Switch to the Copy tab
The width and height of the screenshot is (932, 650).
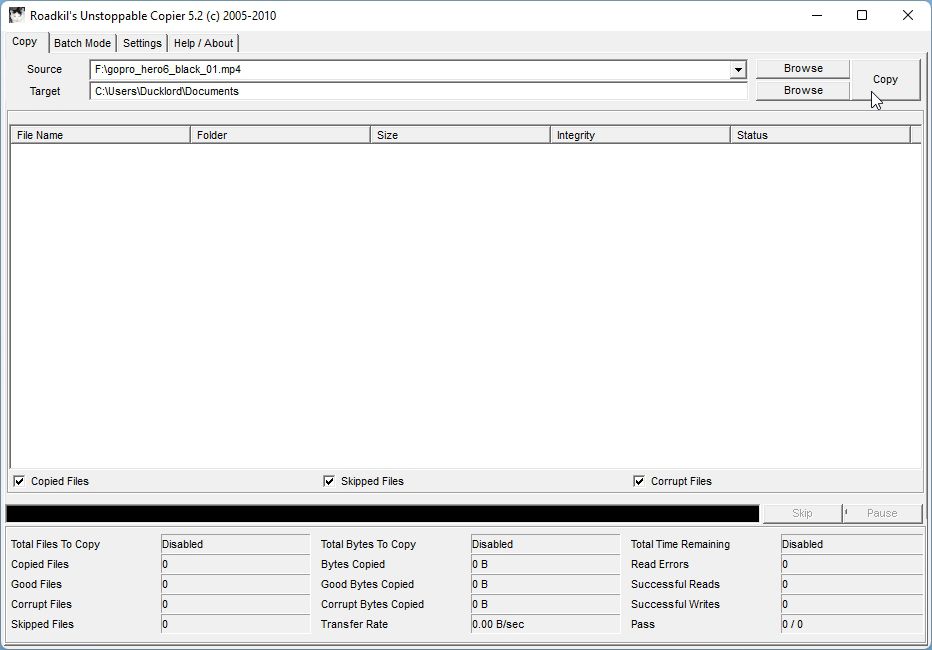click(24, 42)
